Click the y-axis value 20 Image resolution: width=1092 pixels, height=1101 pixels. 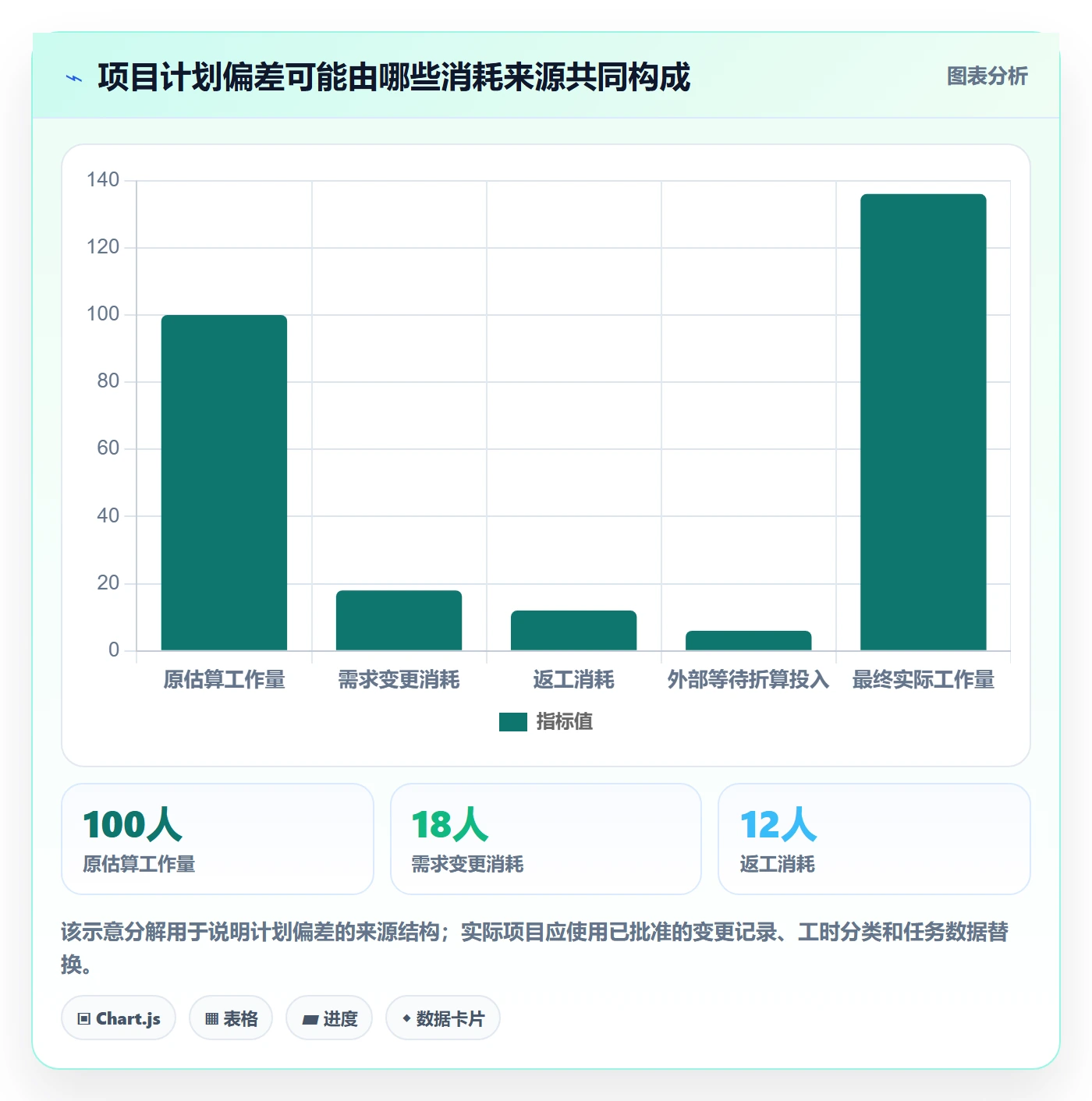108,583
